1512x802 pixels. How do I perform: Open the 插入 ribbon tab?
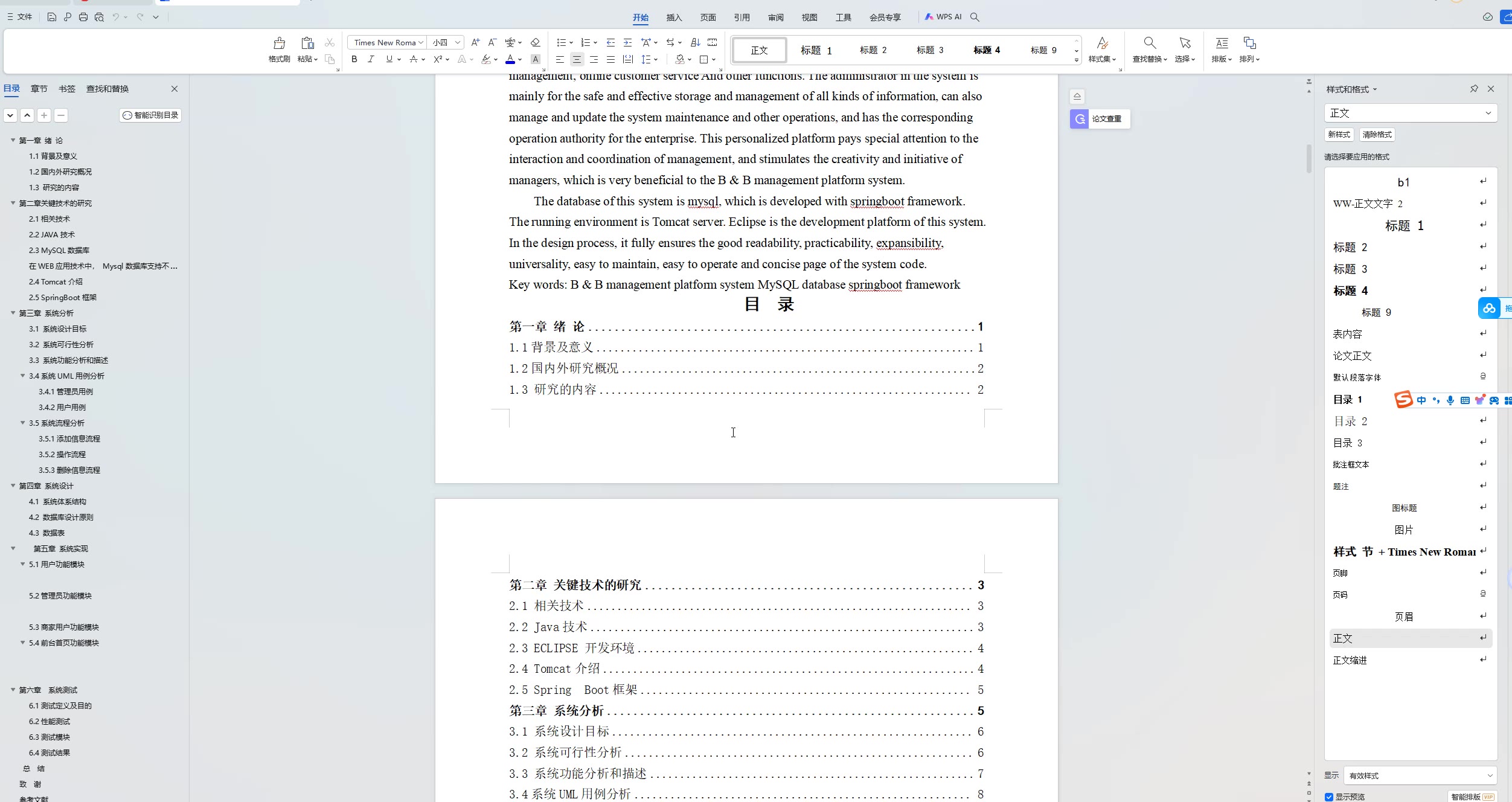coord(674,17)
